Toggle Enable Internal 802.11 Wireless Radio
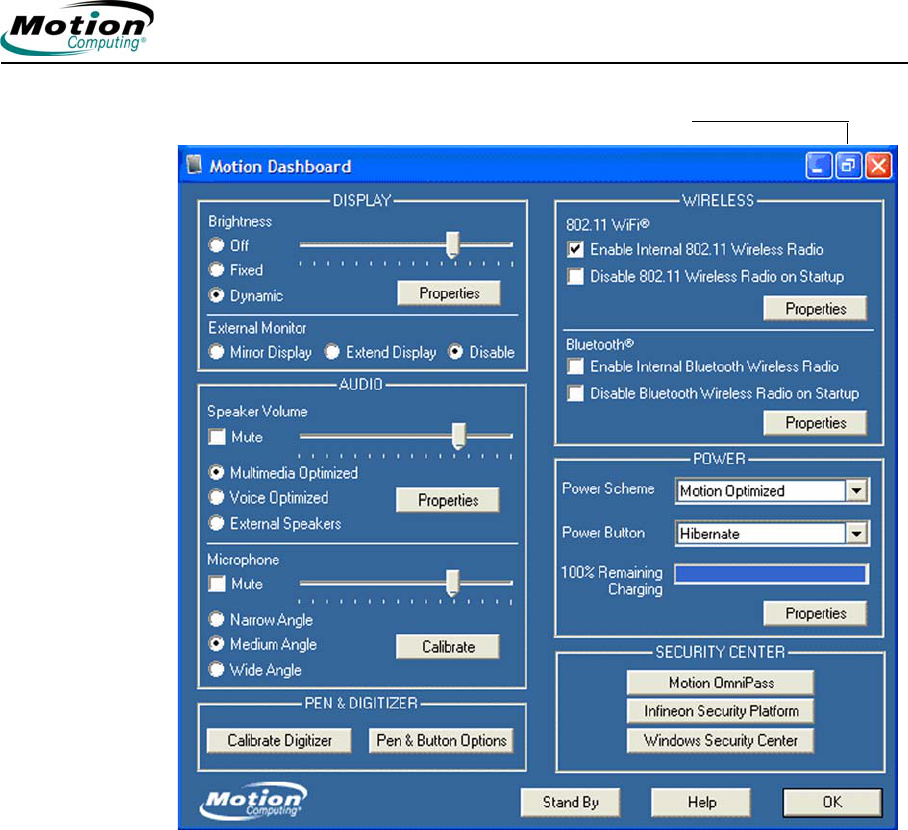 coord(575,250)
